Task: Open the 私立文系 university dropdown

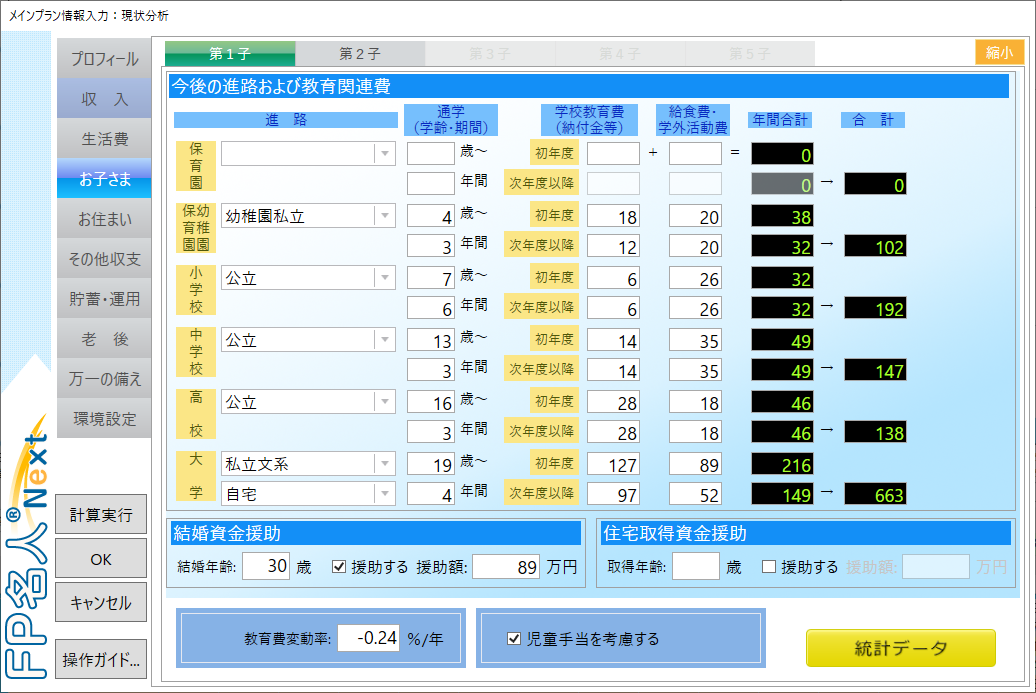Action: coord(384,464)
